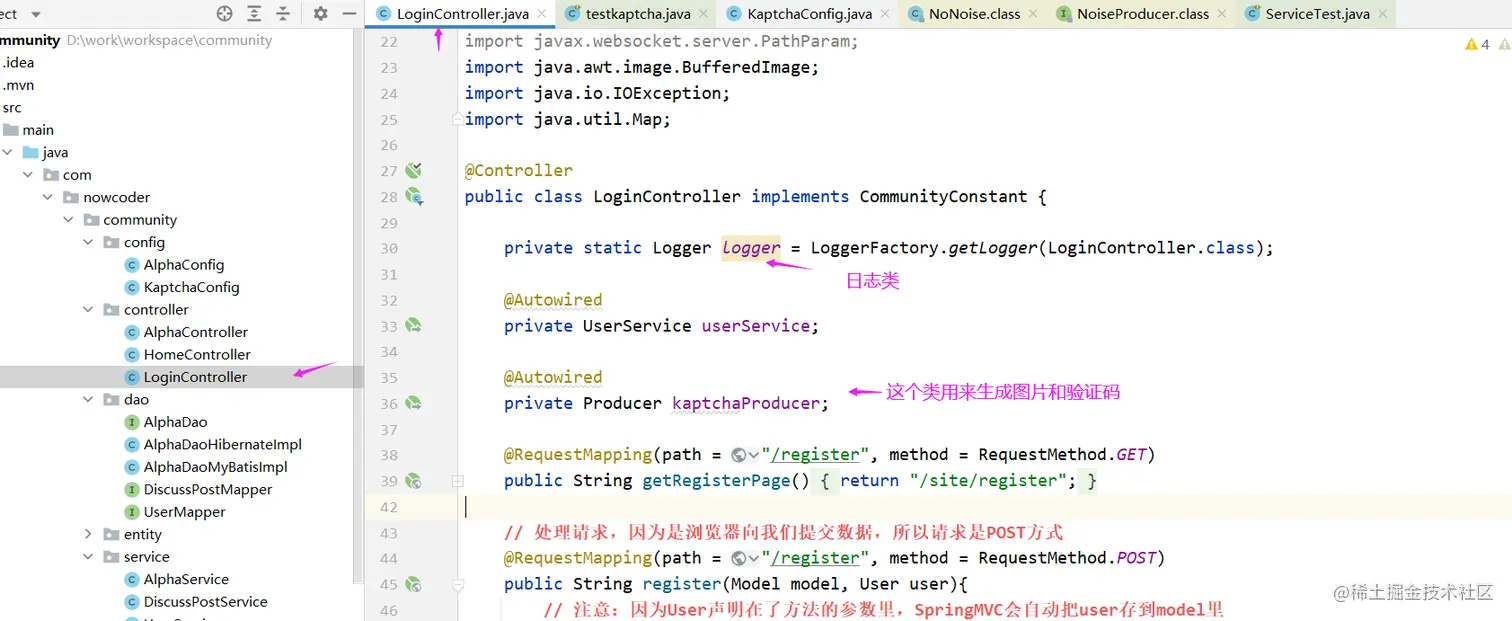Open AlphaDaoHibernateImpl in tree
The width and height of the screenshot is (1512, 621).
tap(223, 445)
